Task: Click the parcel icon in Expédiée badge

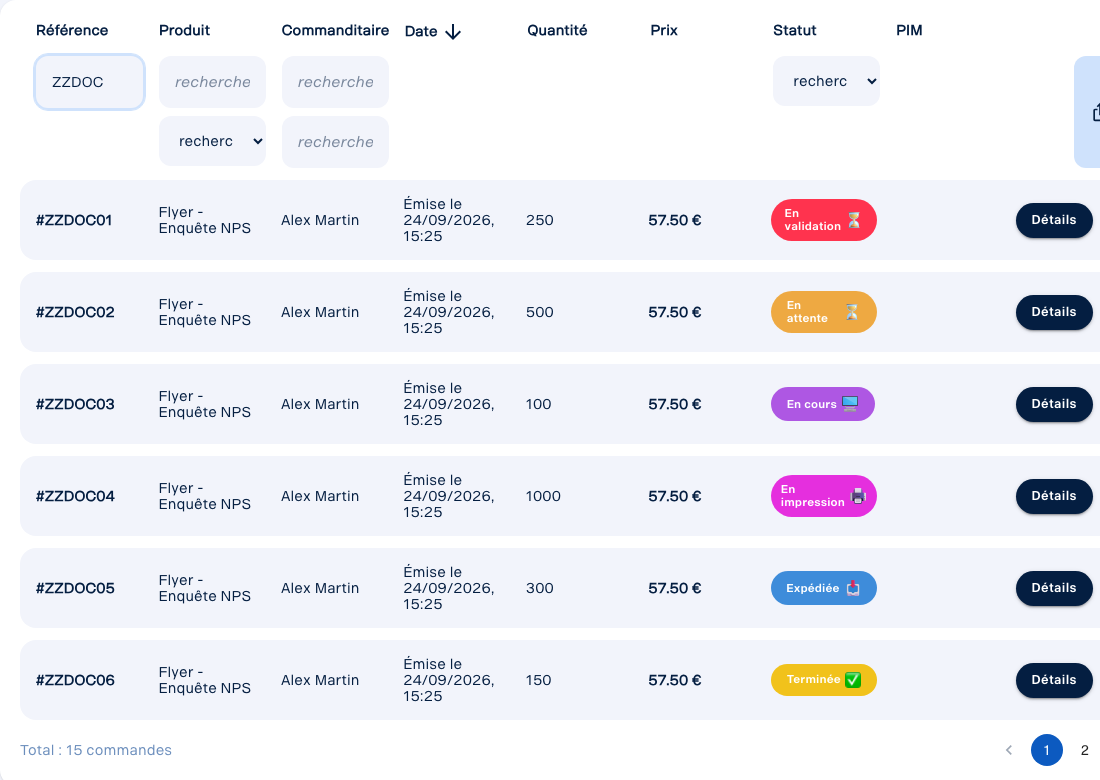Action: coord(852,588)
